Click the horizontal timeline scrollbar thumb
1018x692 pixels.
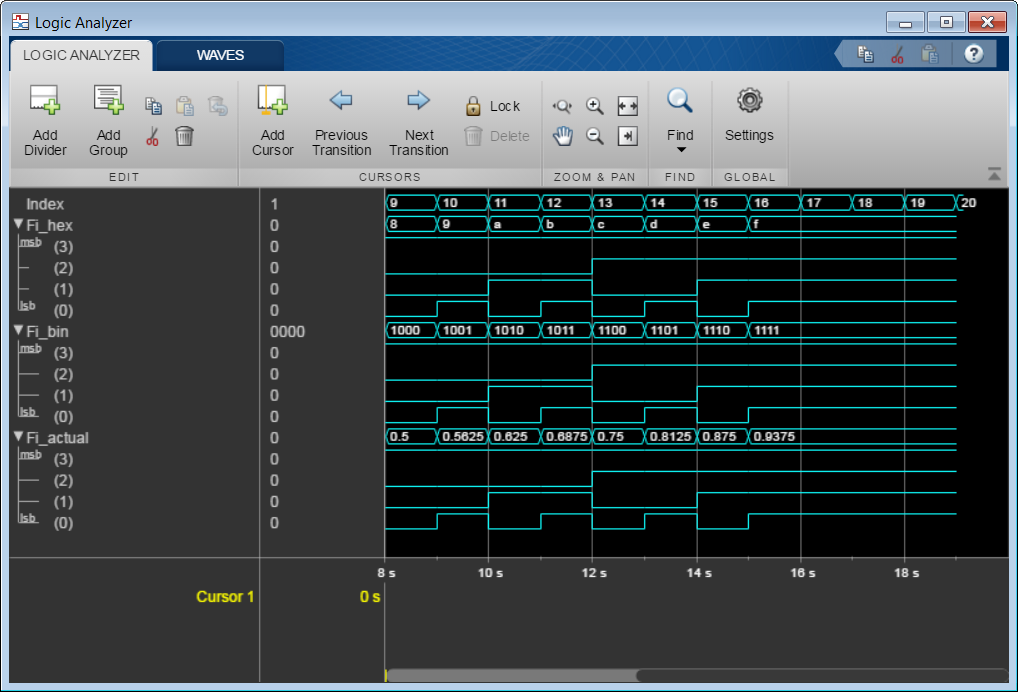[x=510, y=675]
